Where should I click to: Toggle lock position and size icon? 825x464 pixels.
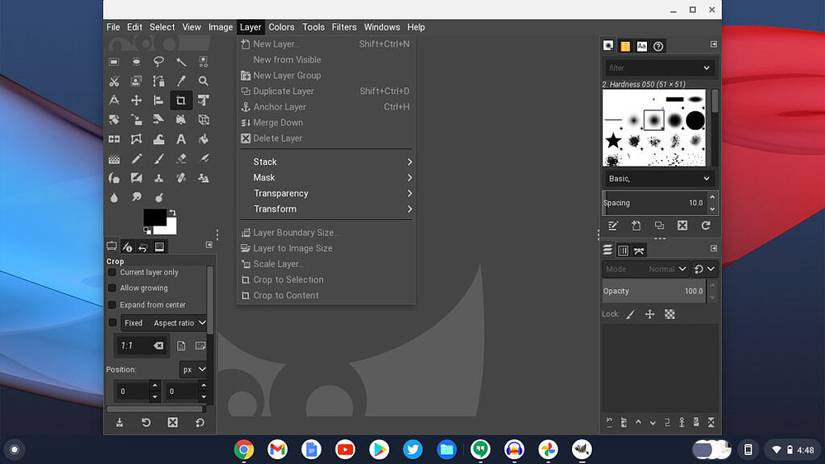point(650,314)
